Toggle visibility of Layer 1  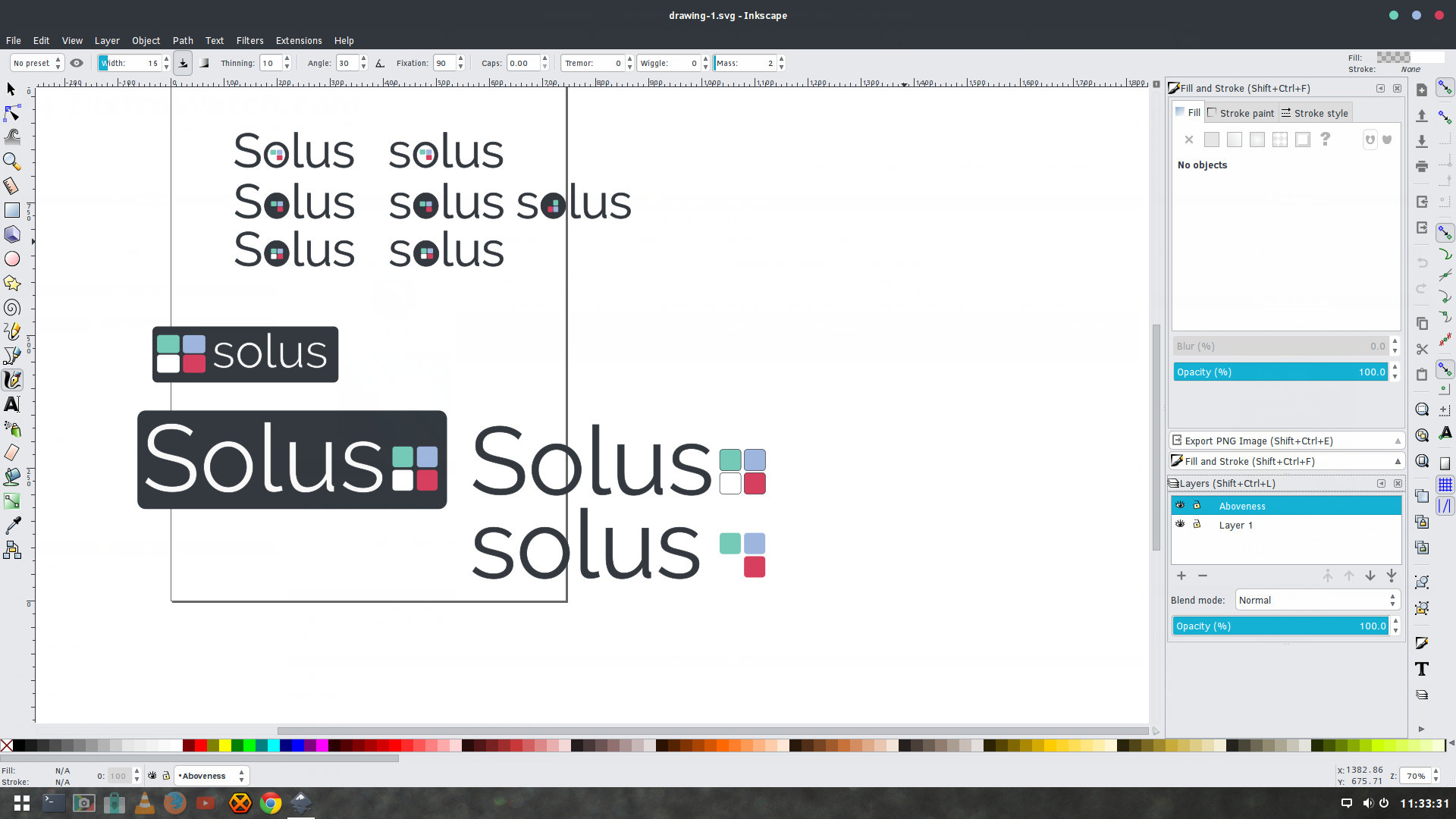[1180, 524]
